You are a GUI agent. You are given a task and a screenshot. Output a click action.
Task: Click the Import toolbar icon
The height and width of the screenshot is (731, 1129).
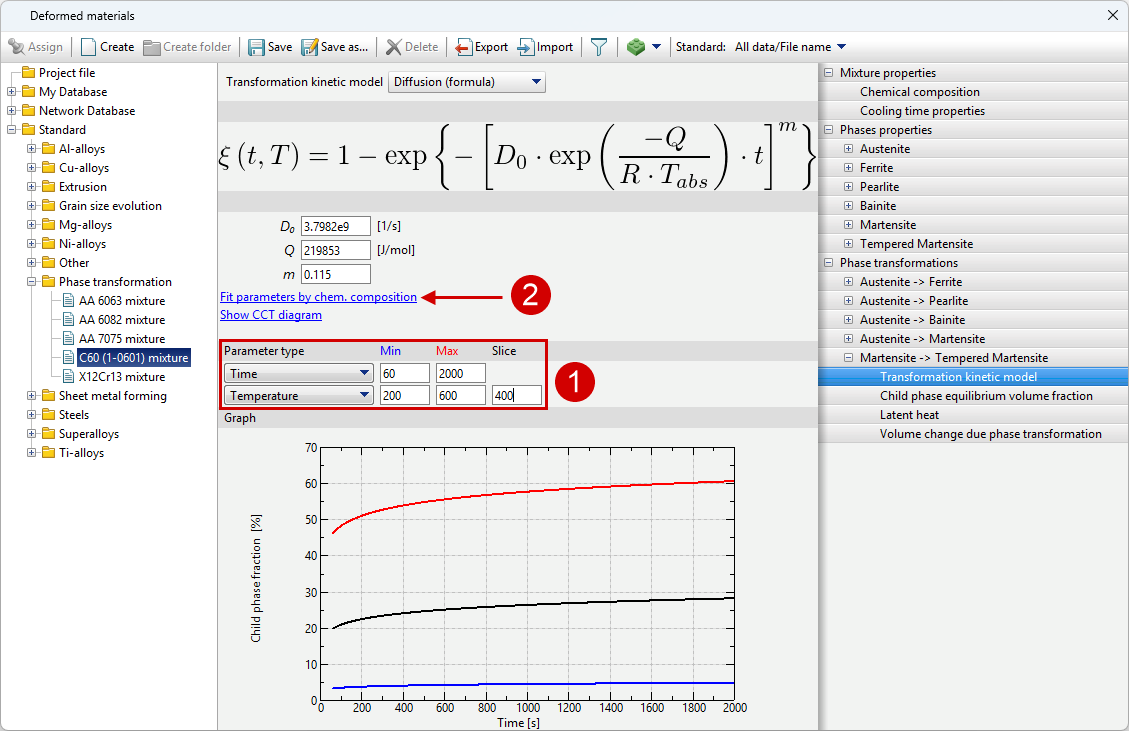pos(526,47)
